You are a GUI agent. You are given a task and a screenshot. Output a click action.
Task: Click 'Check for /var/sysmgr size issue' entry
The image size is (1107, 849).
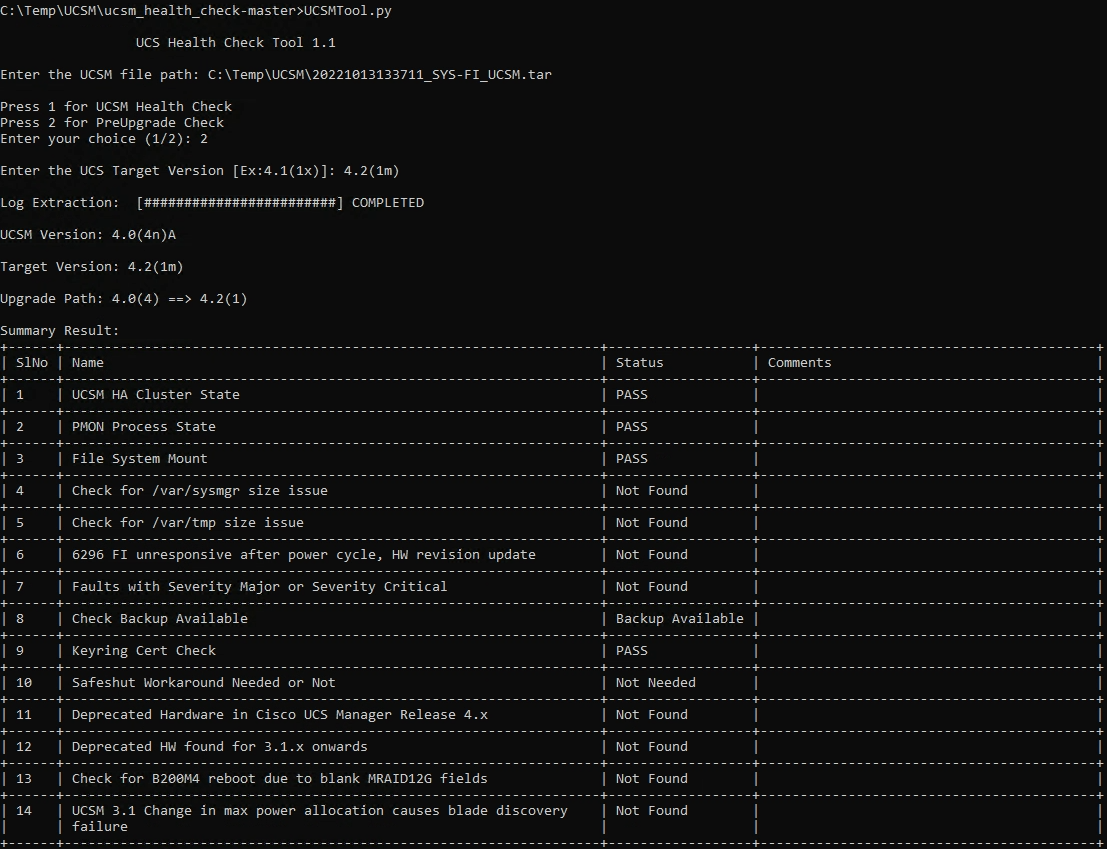(x=199, y=491)
